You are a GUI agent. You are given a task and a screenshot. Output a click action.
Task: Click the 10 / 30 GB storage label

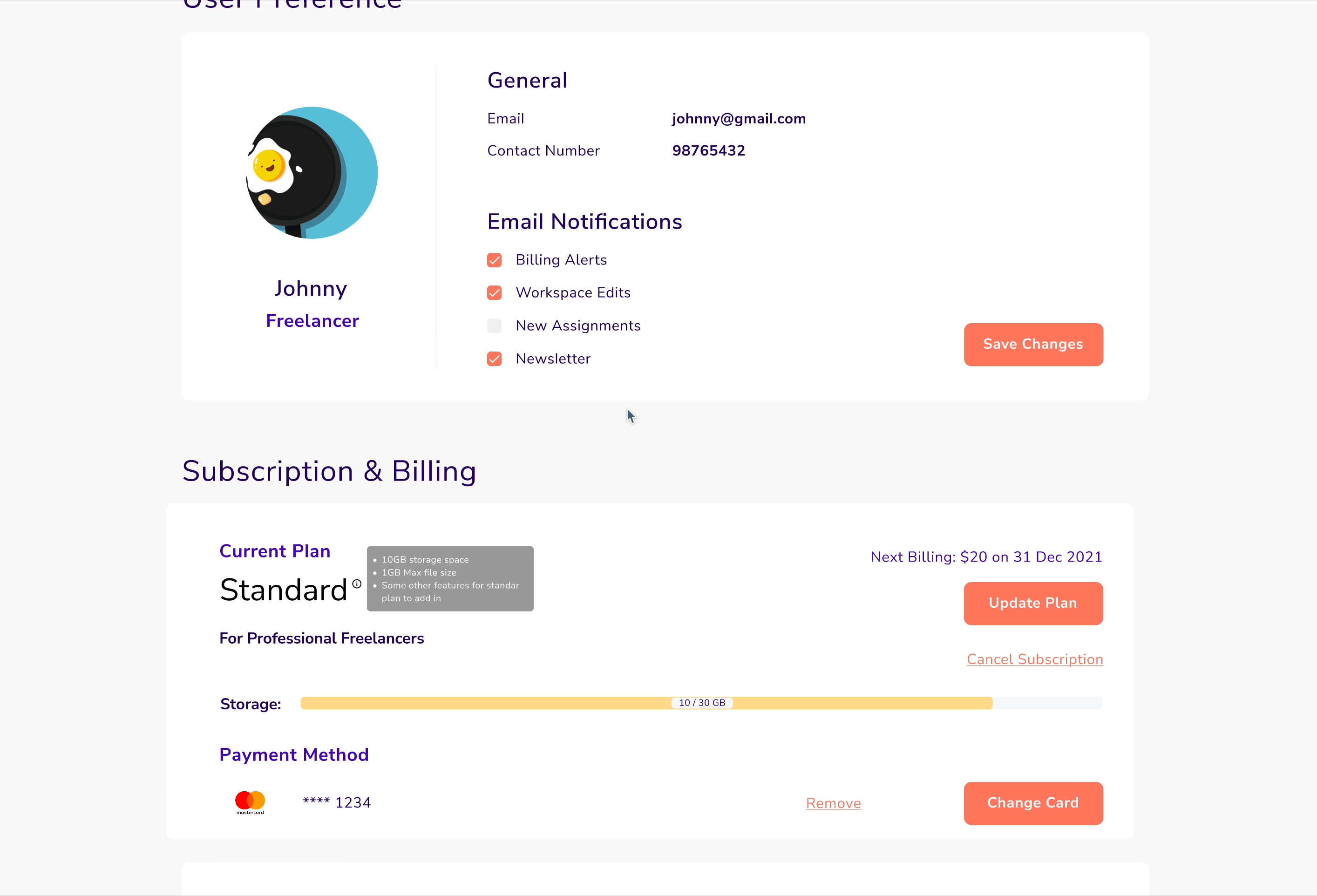(x=701, y=703)
